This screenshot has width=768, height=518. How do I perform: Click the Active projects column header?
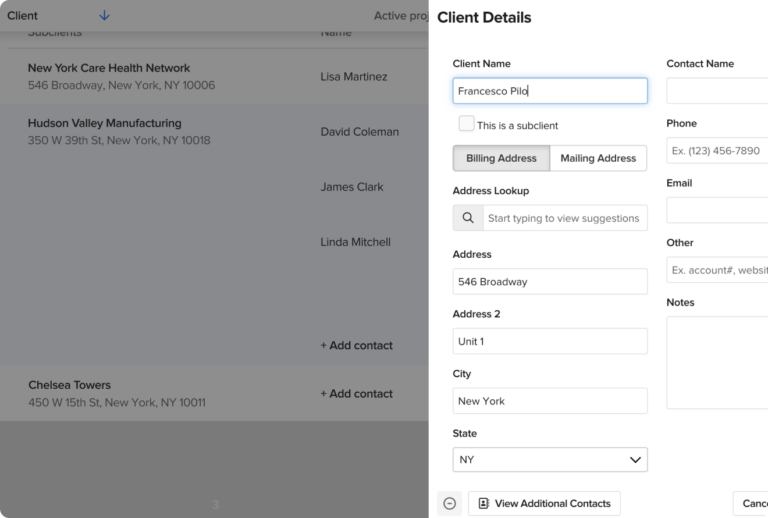click(x=401, y=16)
